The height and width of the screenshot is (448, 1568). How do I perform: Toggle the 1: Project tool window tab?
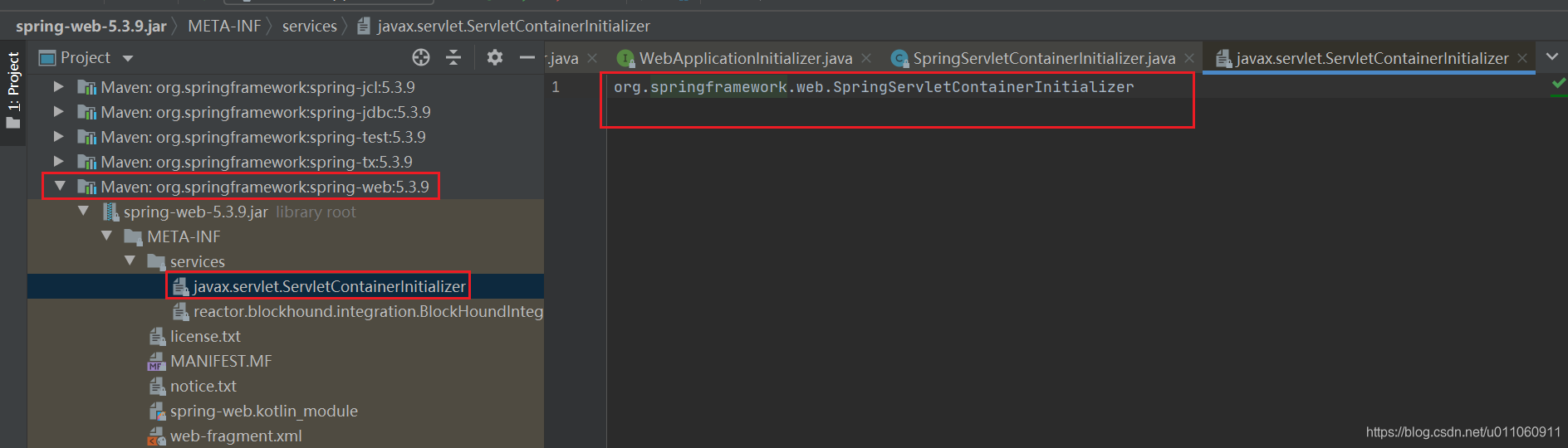(x=13, y=91)
